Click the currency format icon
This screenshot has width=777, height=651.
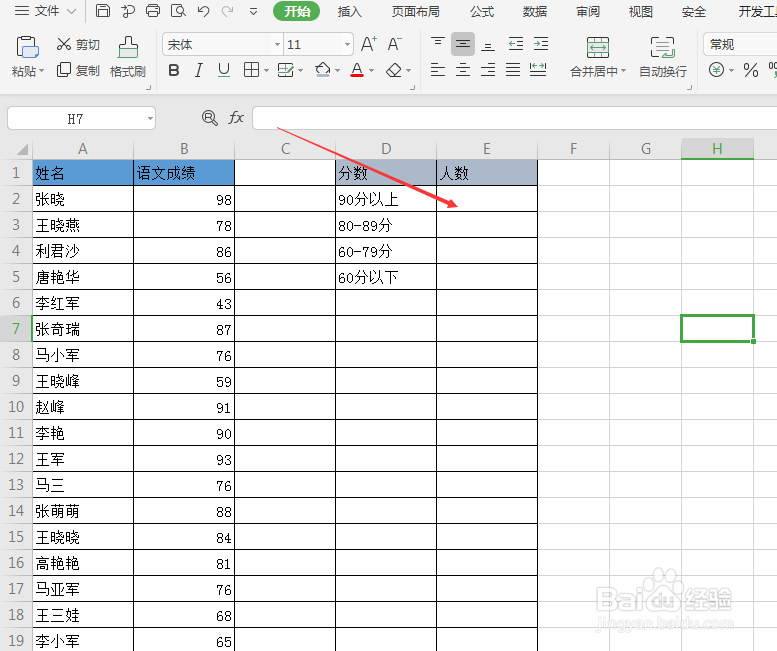pyautogui.click(x=716, y=70)
